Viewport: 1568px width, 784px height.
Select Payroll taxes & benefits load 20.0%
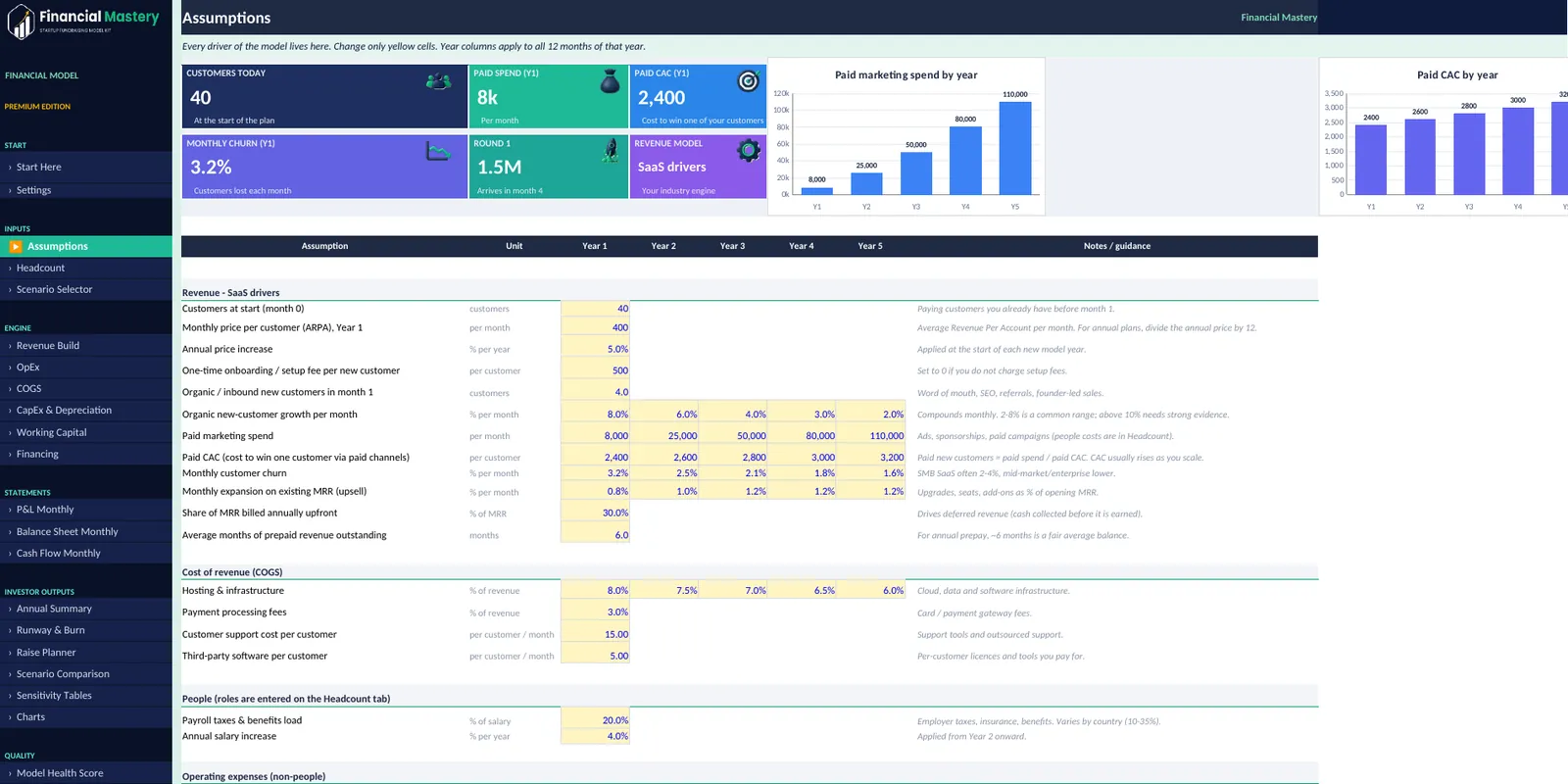pyautogui.click(x=595, y=720)
